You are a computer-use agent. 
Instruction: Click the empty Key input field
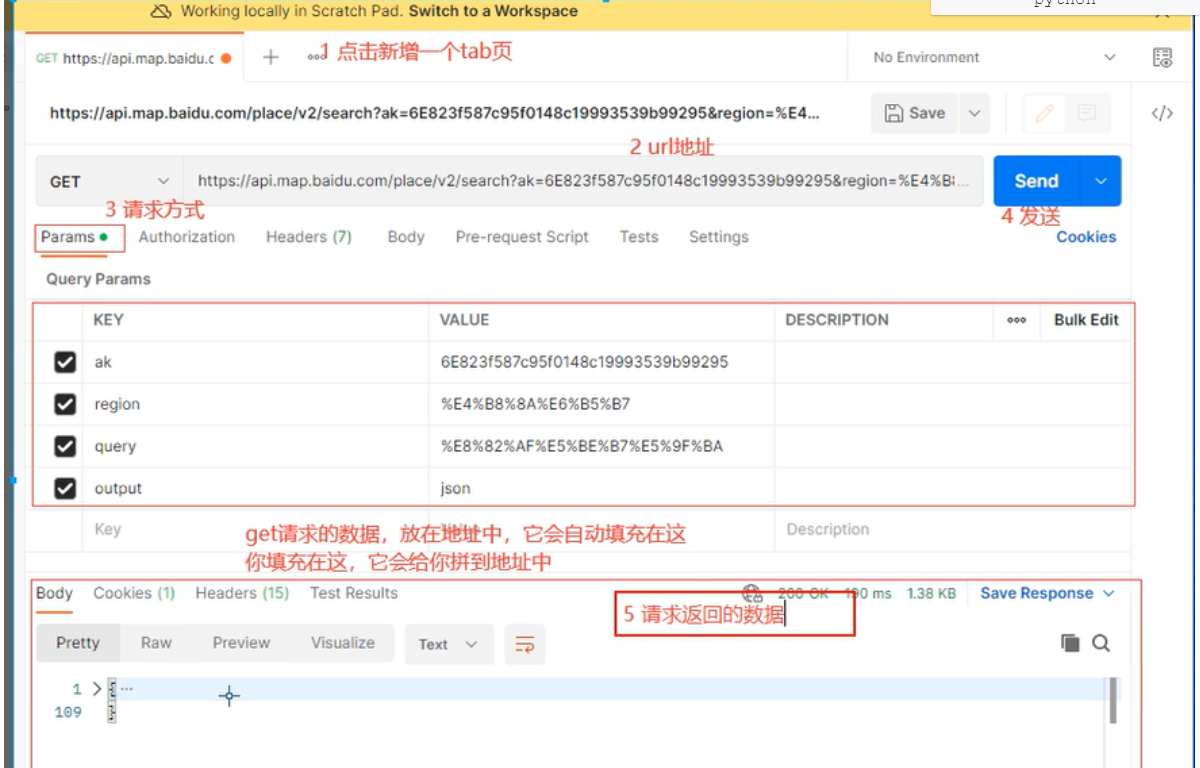pos(255,529)
